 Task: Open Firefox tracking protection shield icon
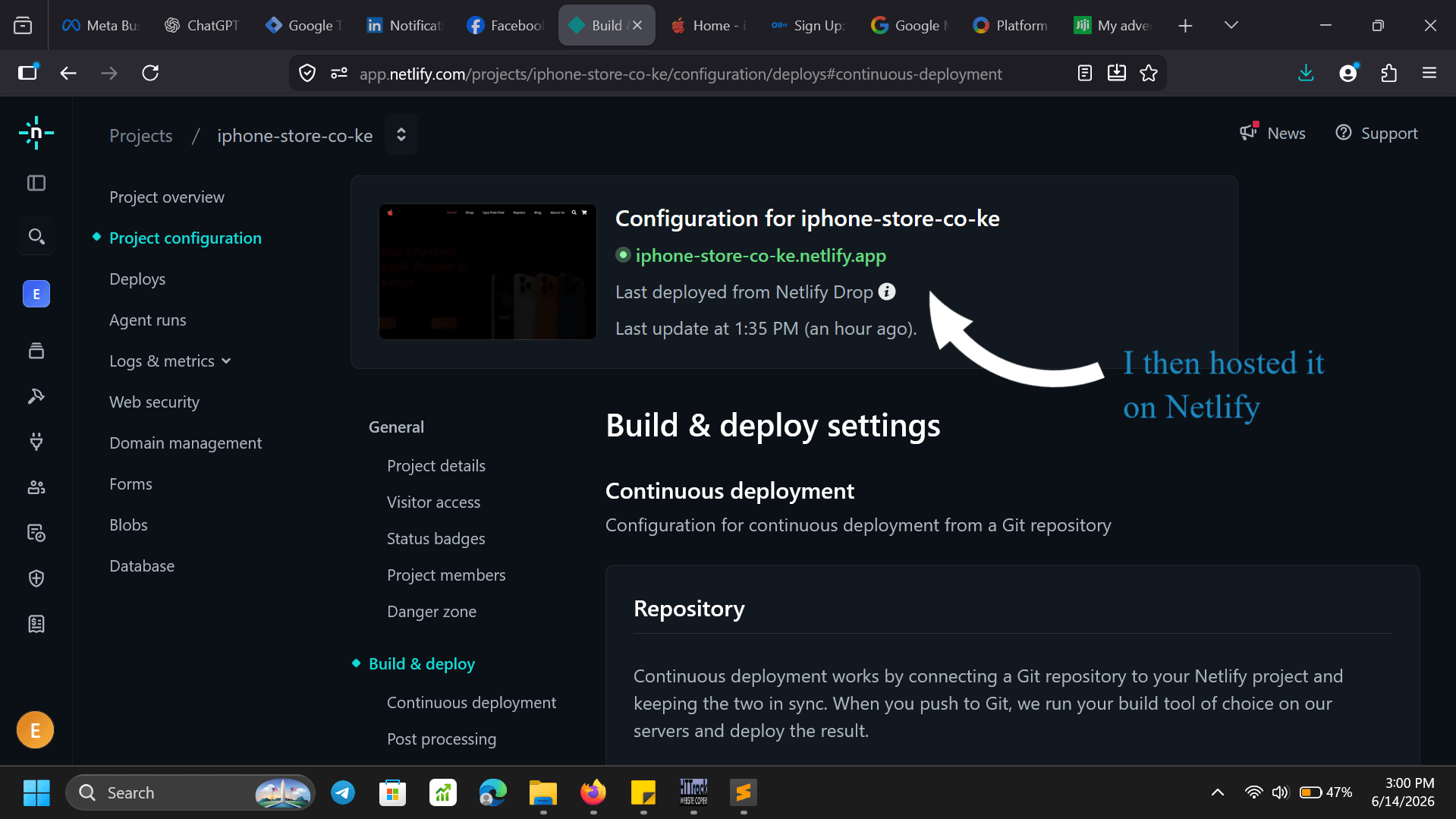(x=307, y=73)
